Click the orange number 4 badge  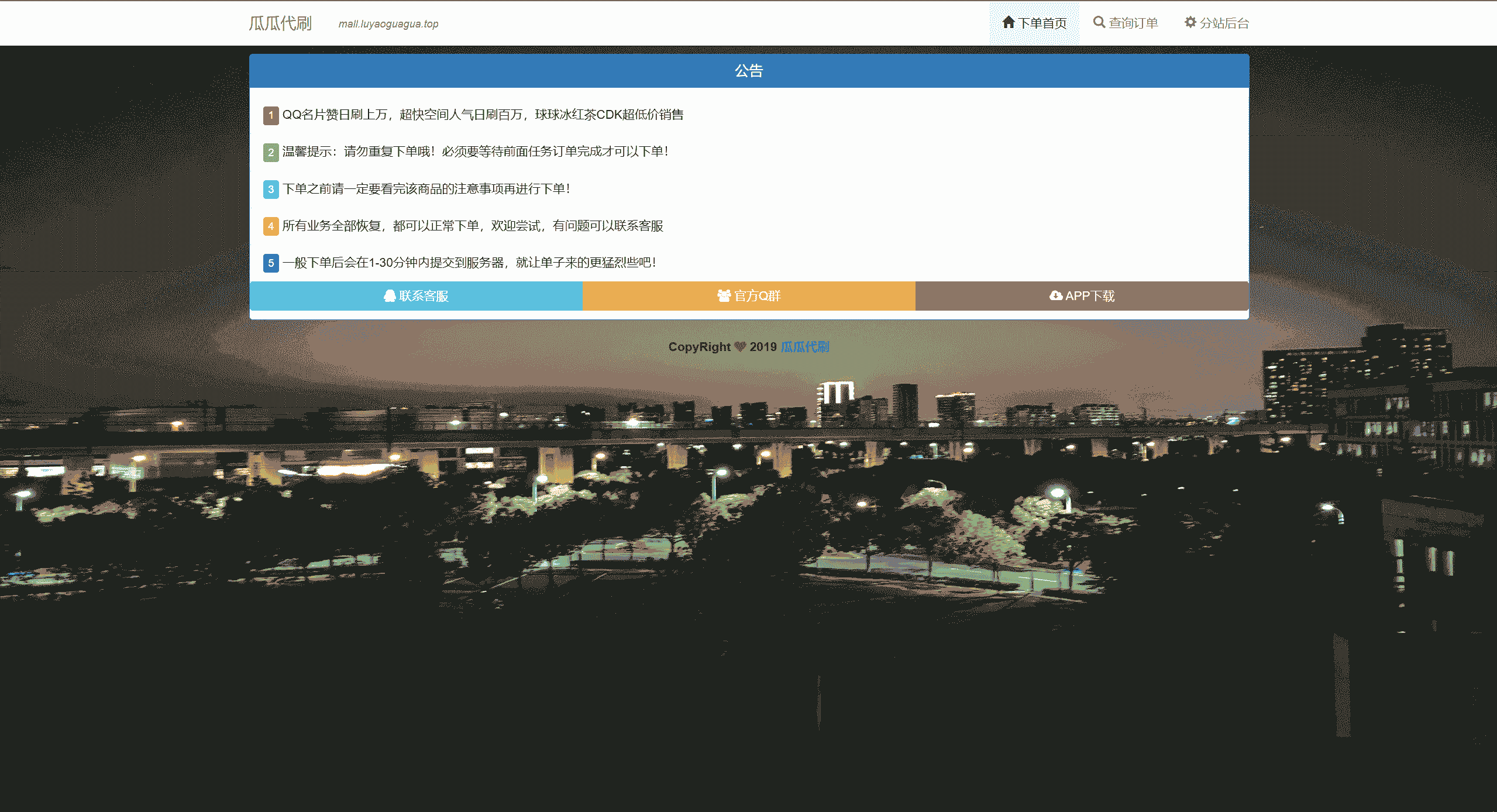(270, 226)
